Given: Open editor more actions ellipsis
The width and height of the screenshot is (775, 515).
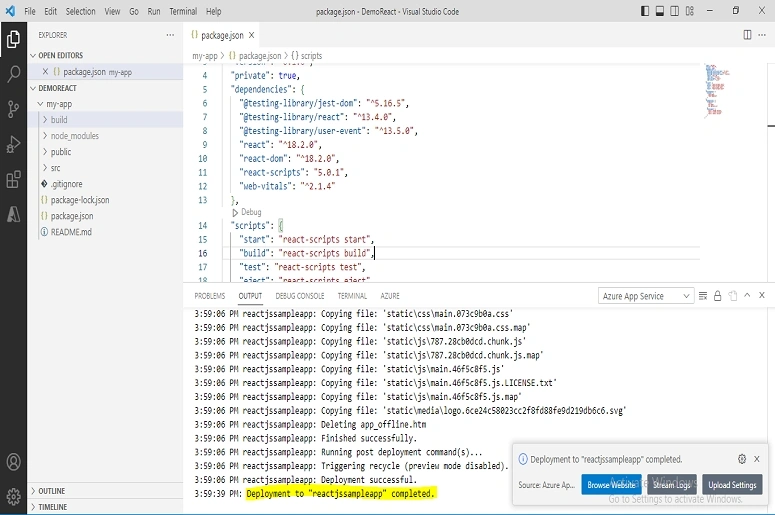Looking at the screenshot, I should point(762,35).
